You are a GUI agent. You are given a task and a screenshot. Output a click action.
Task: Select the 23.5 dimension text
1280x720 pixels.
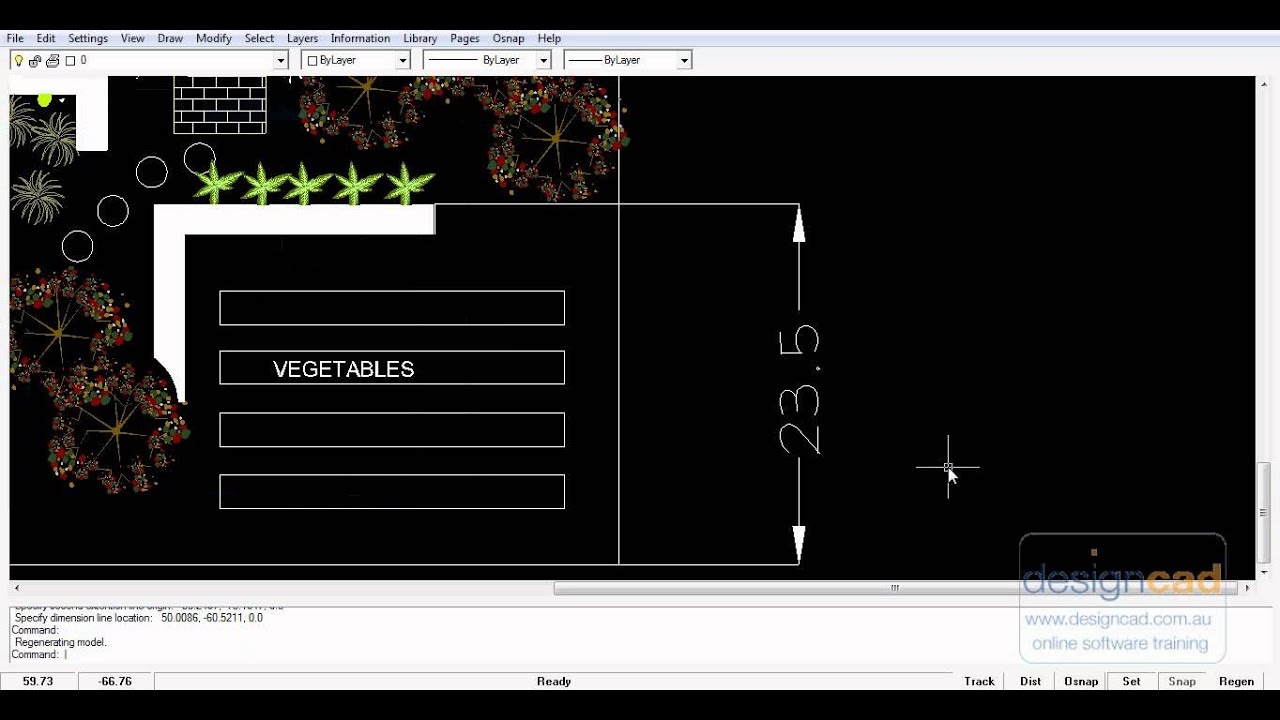pyautogui.click(x=799, y=391)
